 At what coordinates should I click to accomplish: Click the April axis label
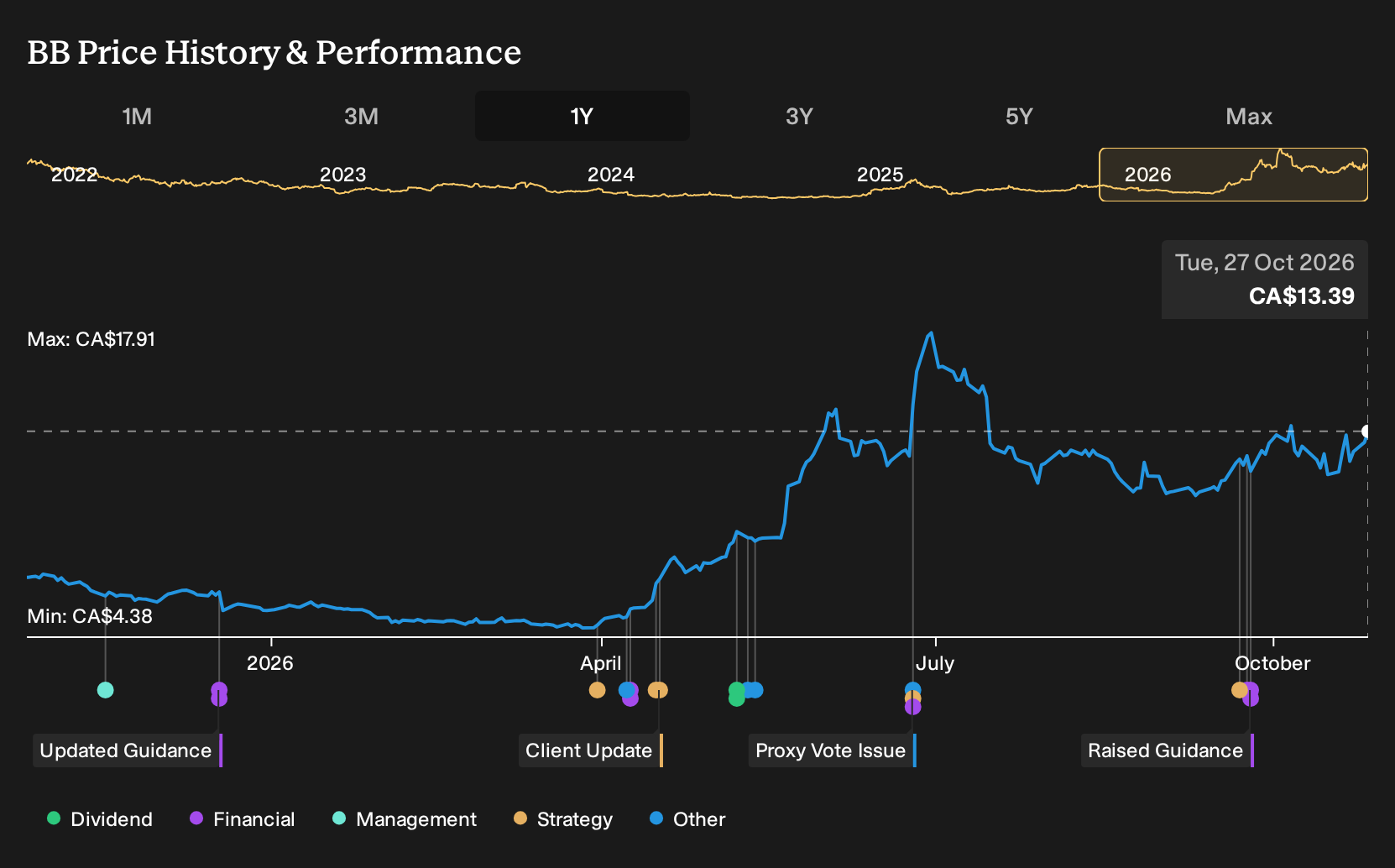[601, 663]
